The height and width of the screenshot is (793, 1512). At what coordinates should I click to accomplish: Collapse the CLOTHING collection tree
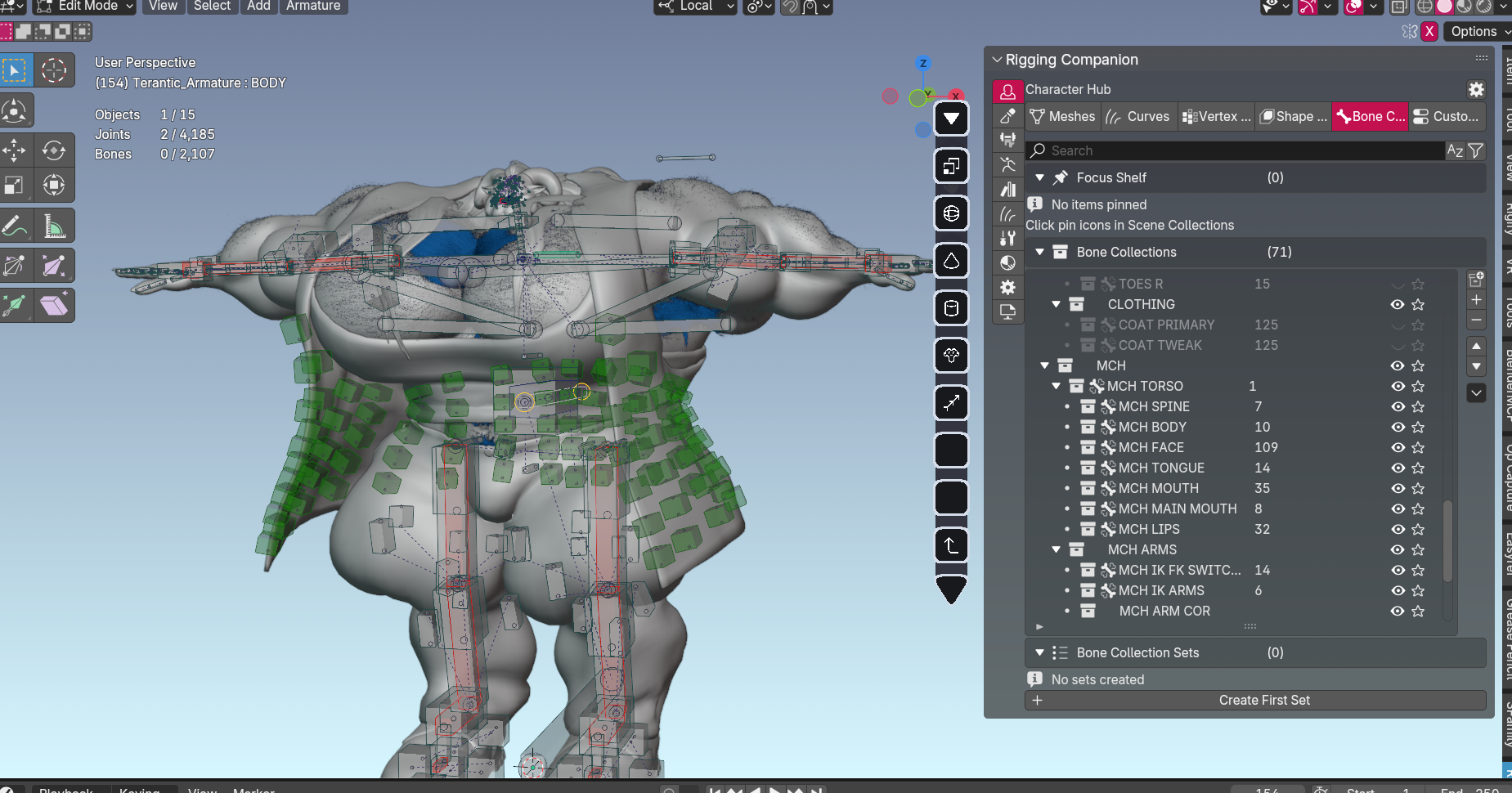[x=1056, y=304]
